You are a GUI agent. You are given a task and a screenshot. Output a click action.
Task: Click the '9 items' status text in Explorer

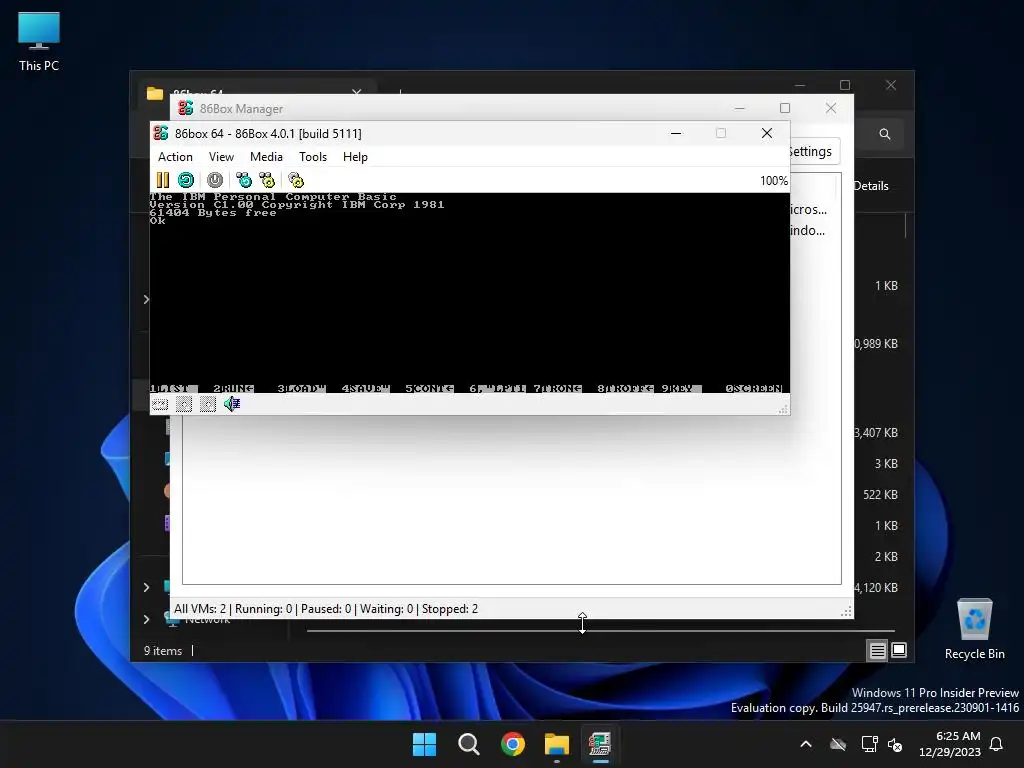[163, 650]
